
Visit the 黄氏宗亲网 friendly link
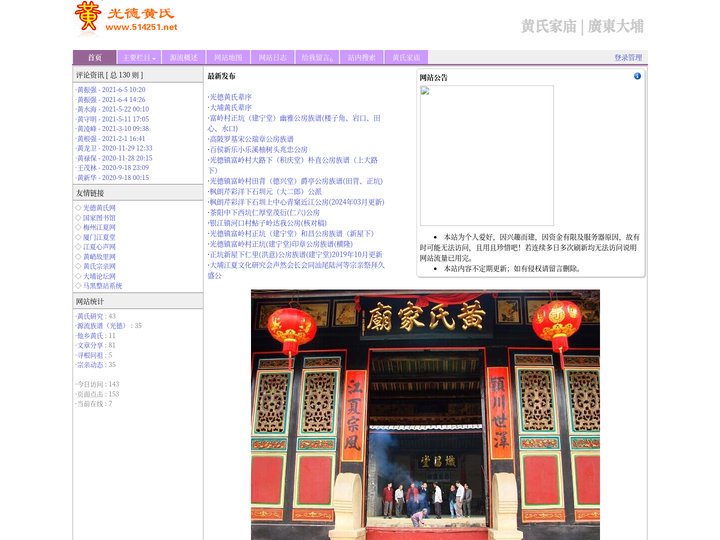click(99, 266)
